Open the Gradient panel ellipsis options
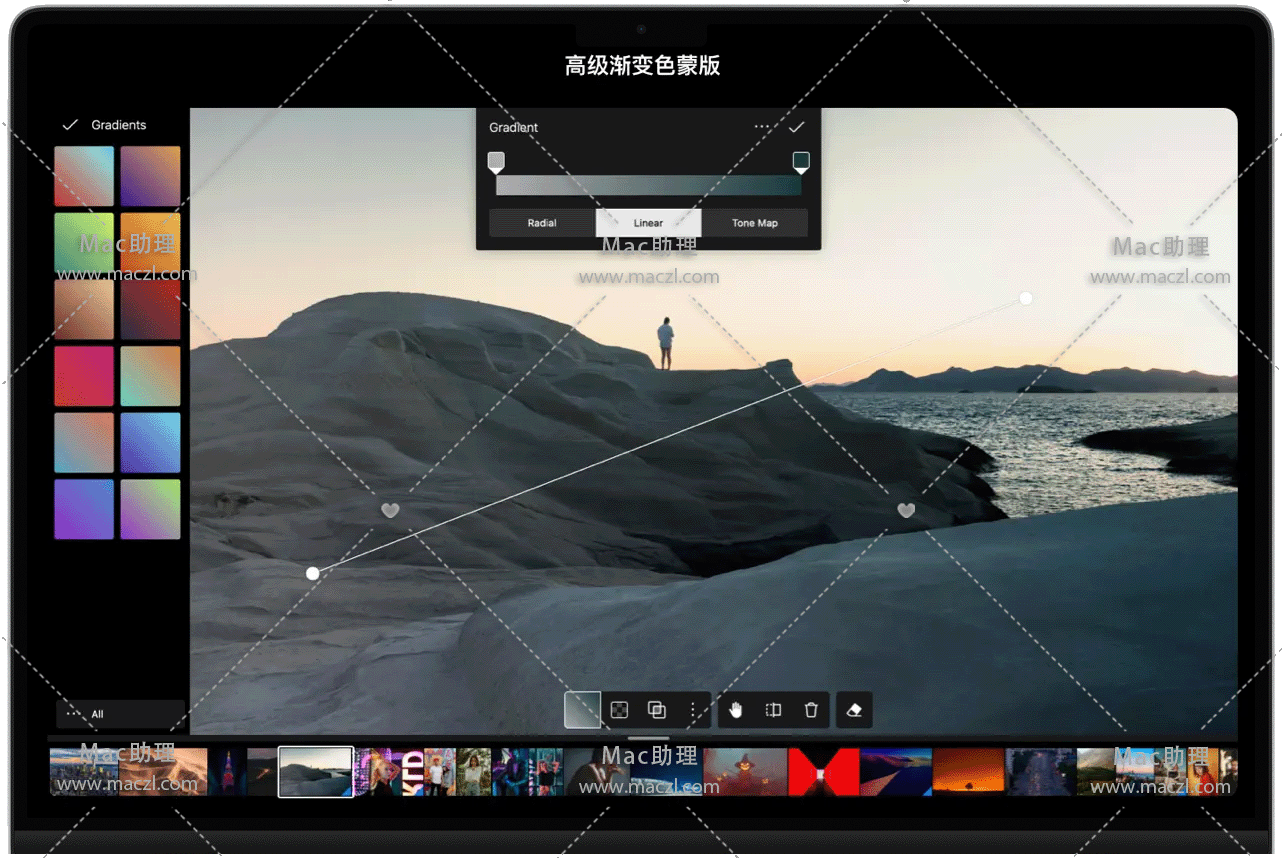 762,127
